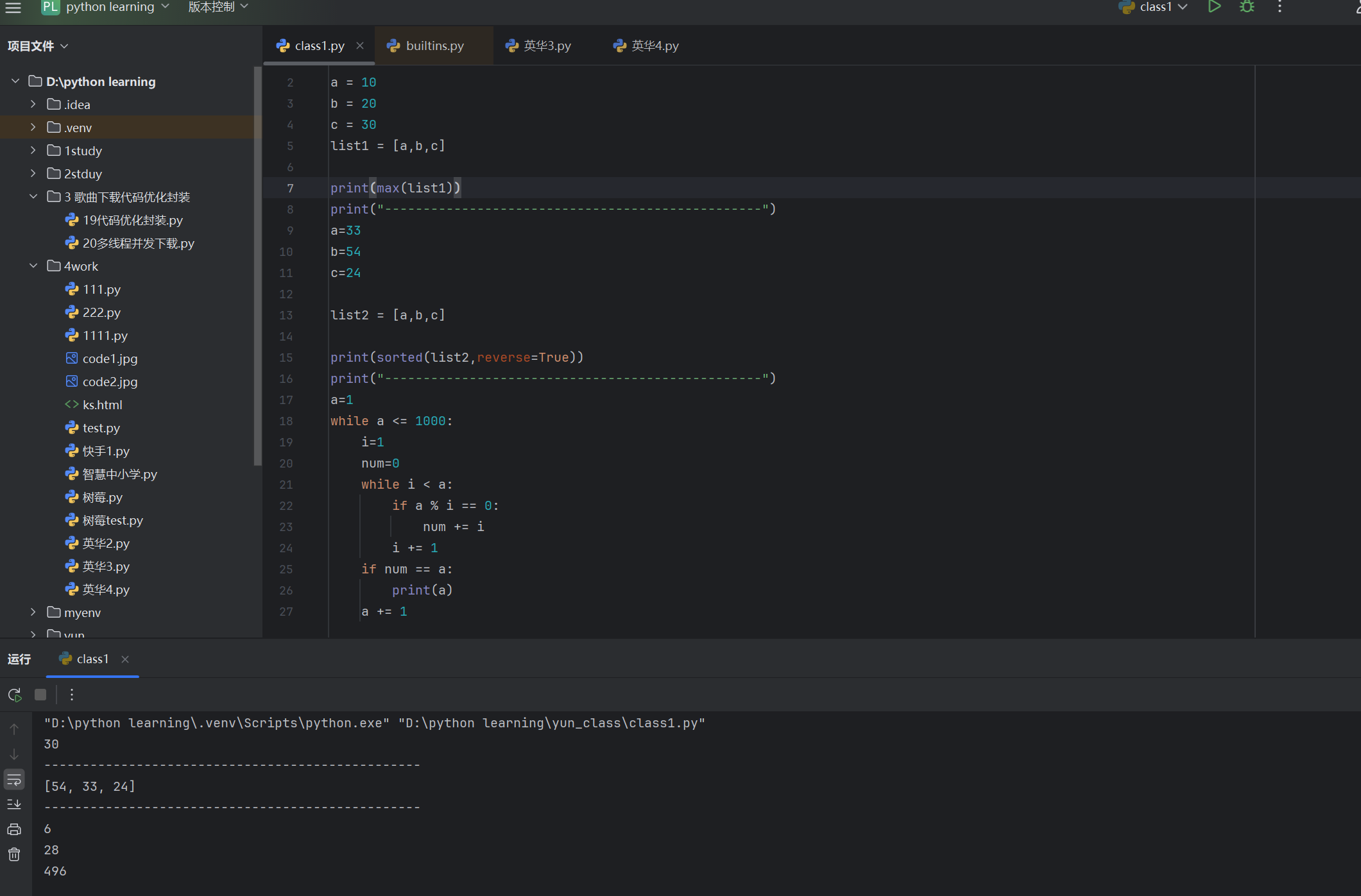
Task: Start debugging with the bug icon
Action: click(1247, 7)
